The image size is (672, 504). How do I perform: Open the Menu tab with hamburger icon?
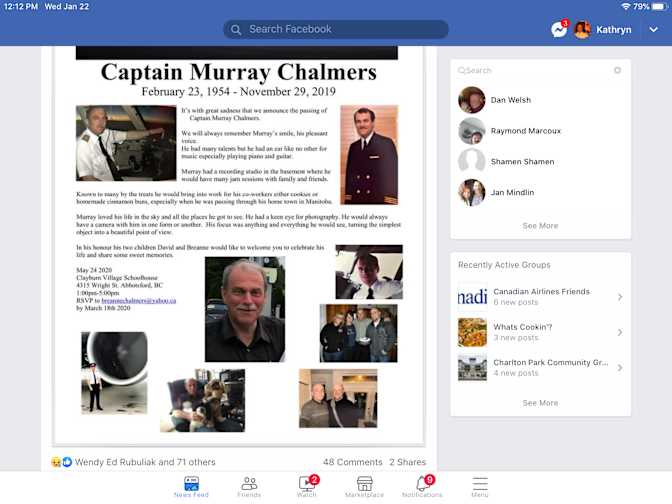480,487
